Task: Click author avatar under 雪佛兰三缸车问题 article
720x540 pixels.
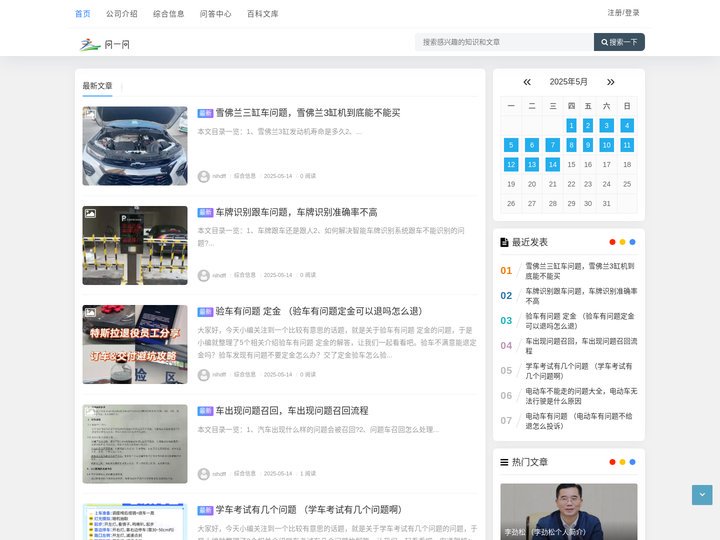Action: click(203, 176)
